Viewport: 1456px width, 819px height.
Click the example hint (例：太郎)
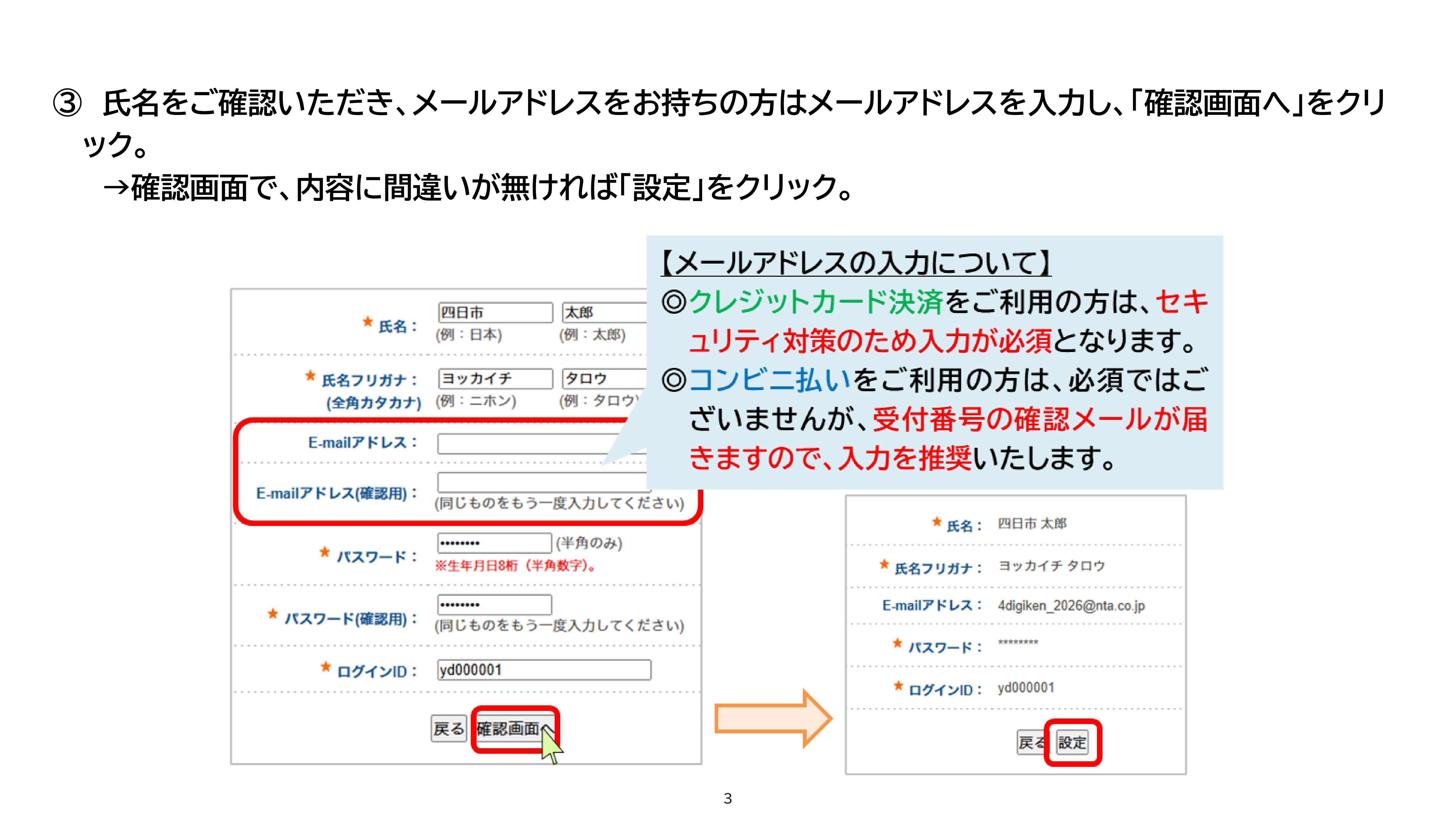coord(592,335)
